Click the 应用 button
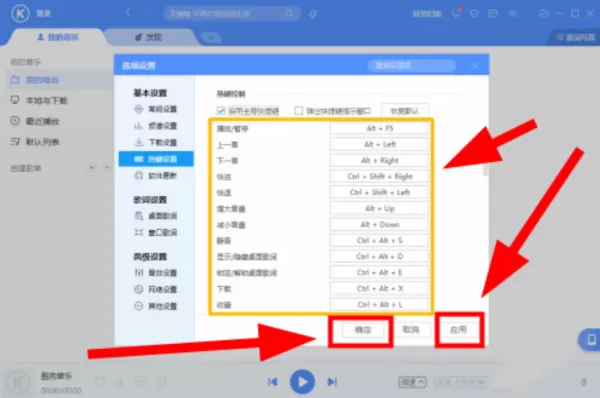Viewport: 600px width, 398px height. tap(458, 329)
